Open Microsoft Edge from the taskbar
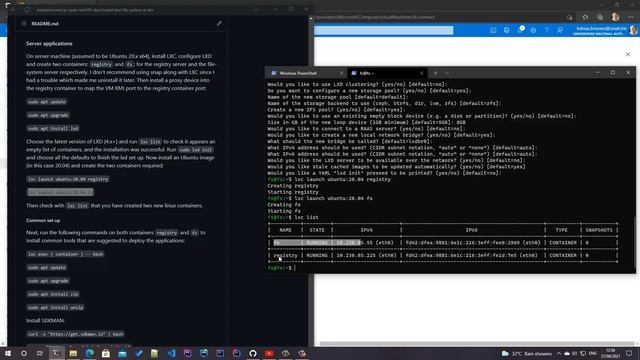 pyautogui.click(x=89, y=353)
